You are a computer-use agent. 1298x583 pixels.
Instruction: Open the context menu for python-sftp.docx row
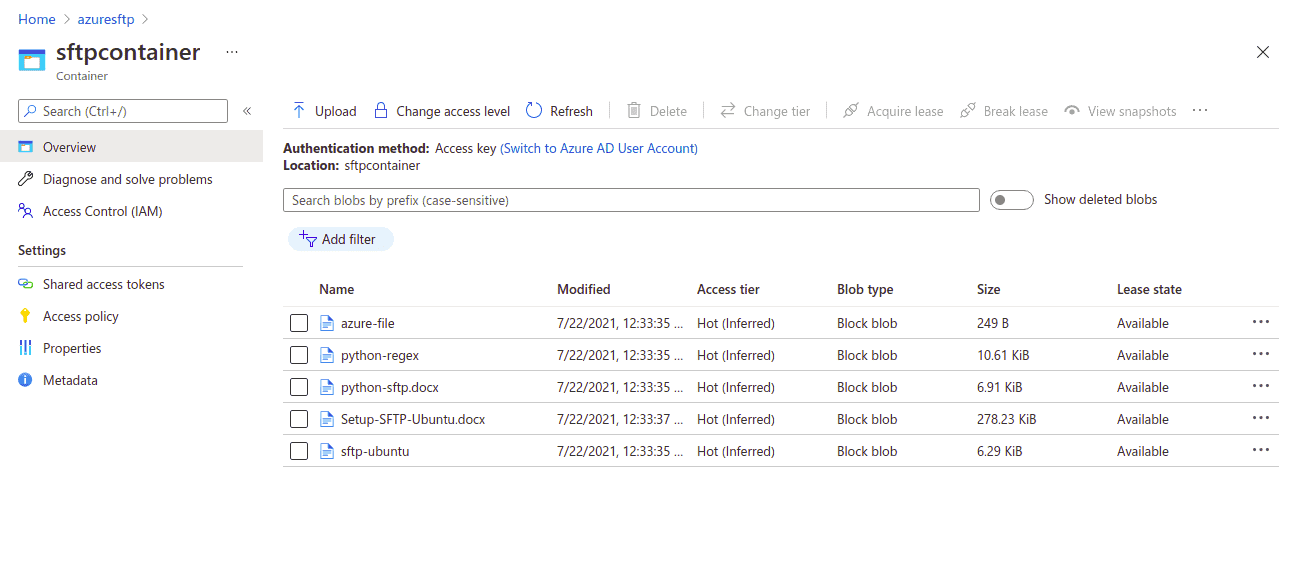1261,386
